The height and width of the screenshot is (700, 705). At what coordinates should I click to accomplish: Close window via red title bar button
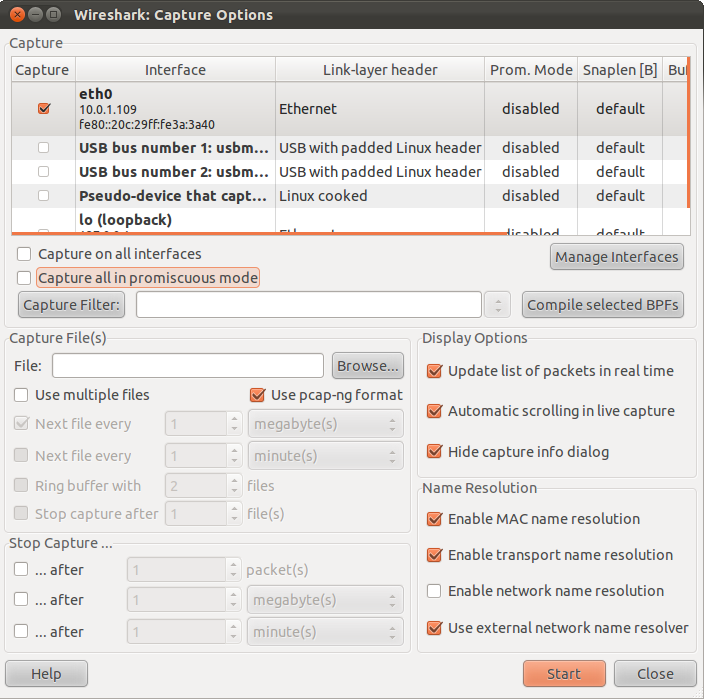point(17,15)
